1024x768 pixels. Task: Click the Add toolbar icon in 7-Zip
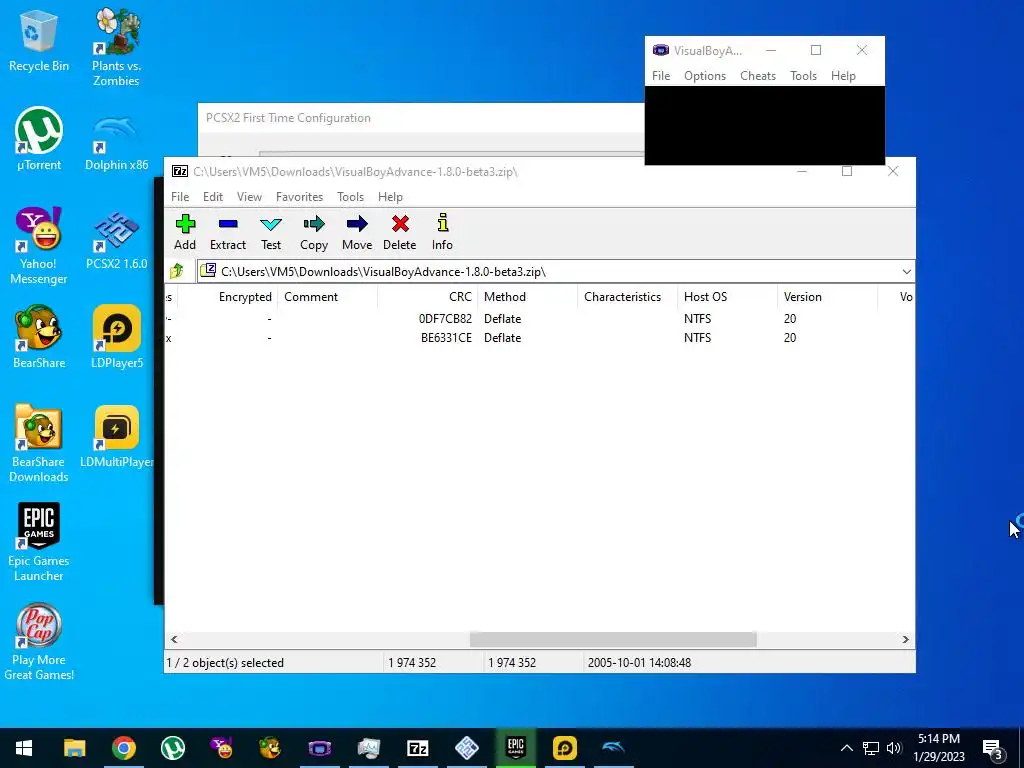(x=185, y=232)
